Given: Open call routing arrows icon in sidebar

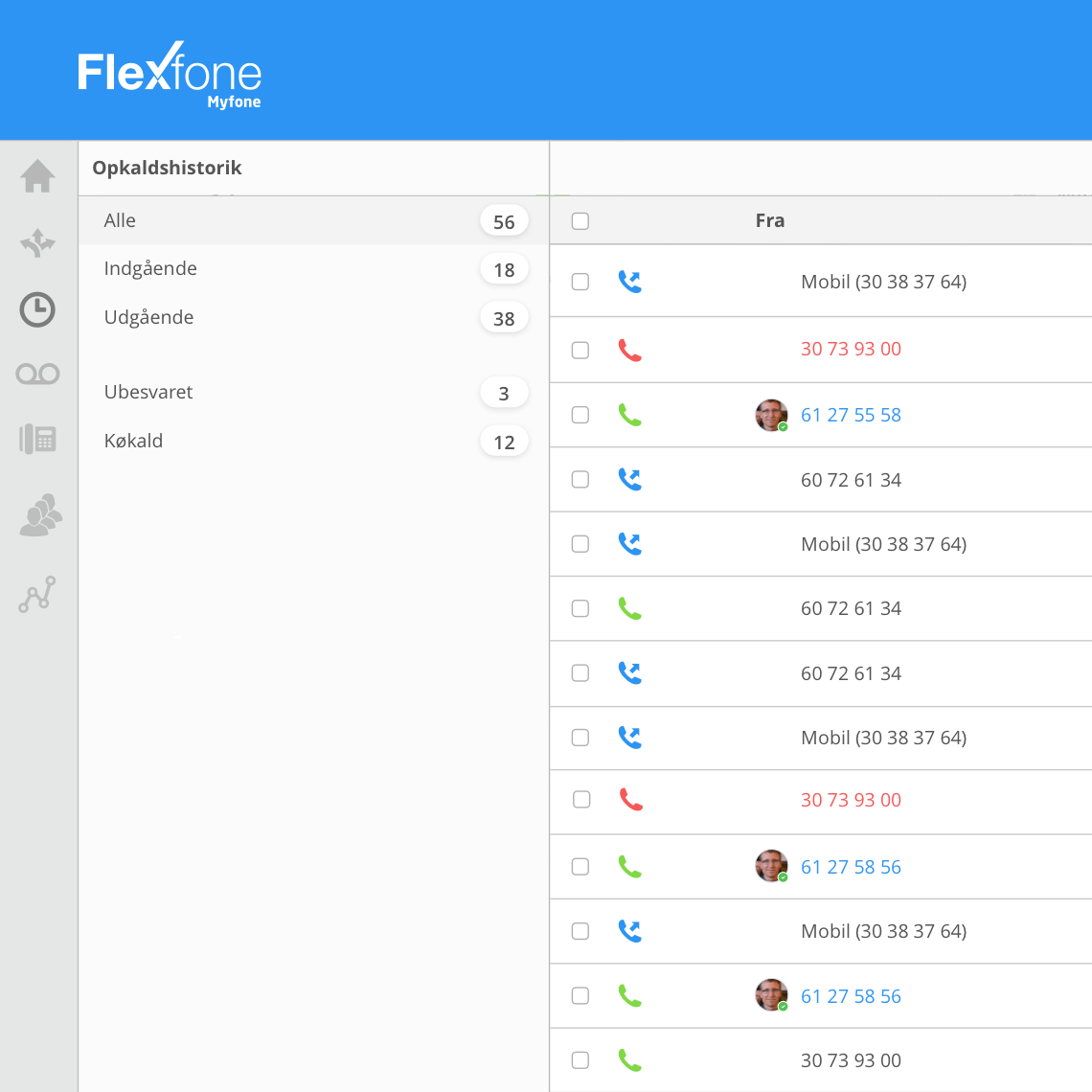Looking at the screenshot, I should tap(37, 243).
